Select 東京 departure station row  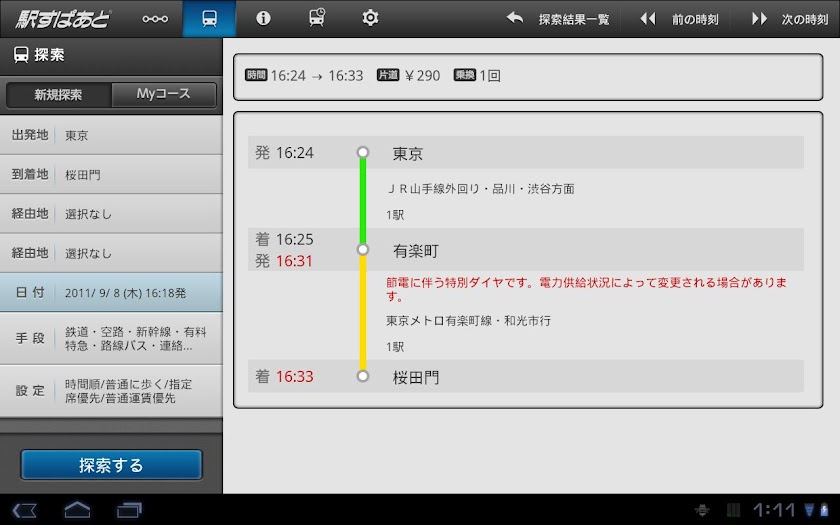click(526, 153)
